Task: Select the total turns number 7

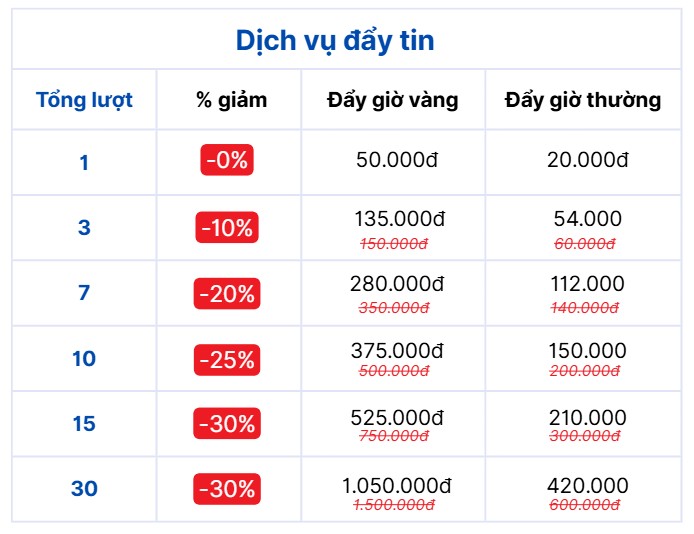Action: pyautogui.click(x=84, y=294)
